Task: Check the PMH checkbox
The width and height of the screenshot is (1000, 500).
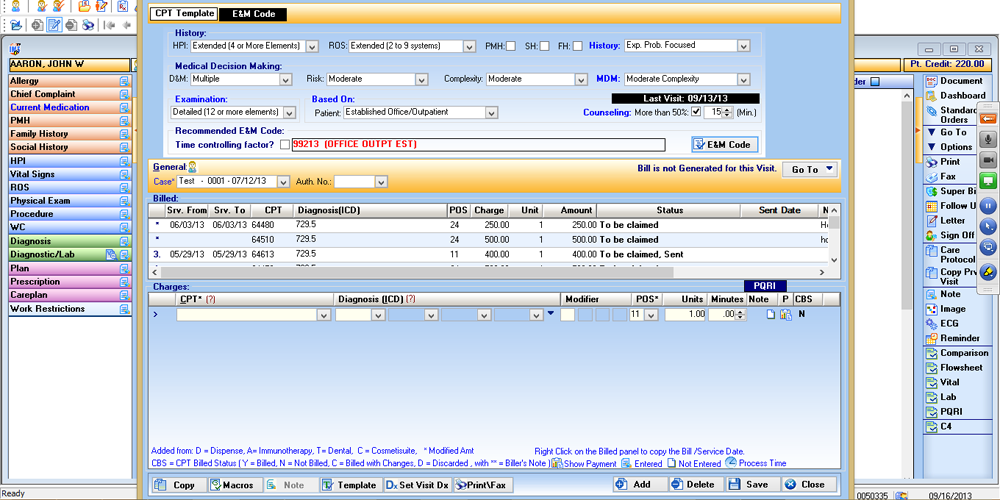Action: pyautogui.click(x=511, y=46)
